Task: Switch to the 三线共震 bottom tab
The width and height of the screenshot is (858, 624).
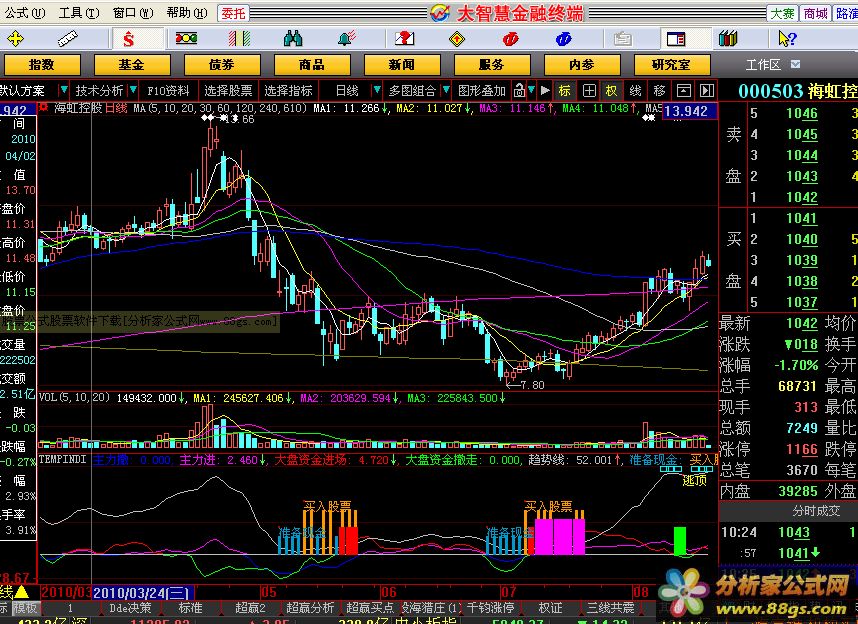Action: 610,608
